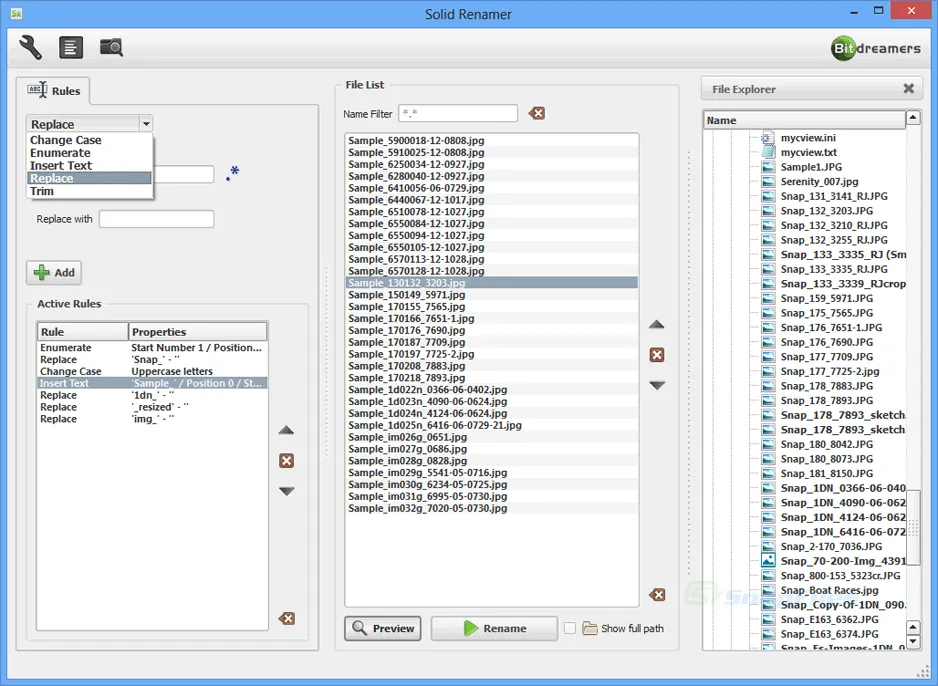Maximize the Solid Renamer window
938x686 pixels.
(878, 10)
